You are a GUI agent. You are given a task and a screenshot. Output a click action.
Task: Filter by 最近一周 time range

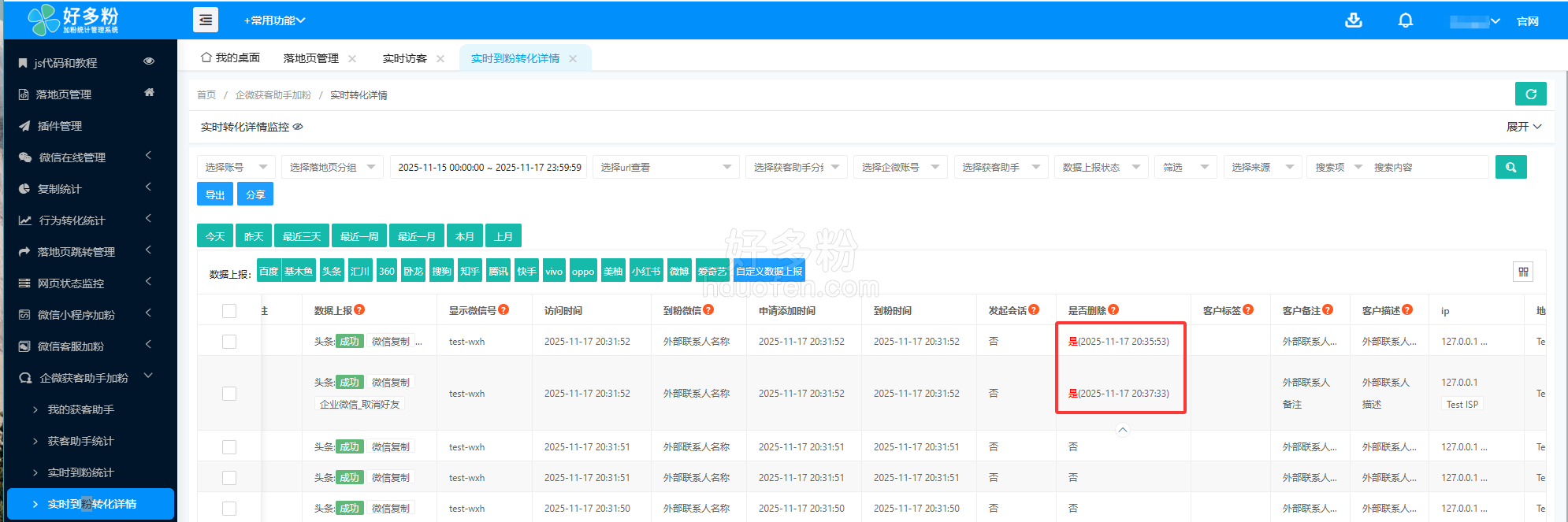coord(359,236)
